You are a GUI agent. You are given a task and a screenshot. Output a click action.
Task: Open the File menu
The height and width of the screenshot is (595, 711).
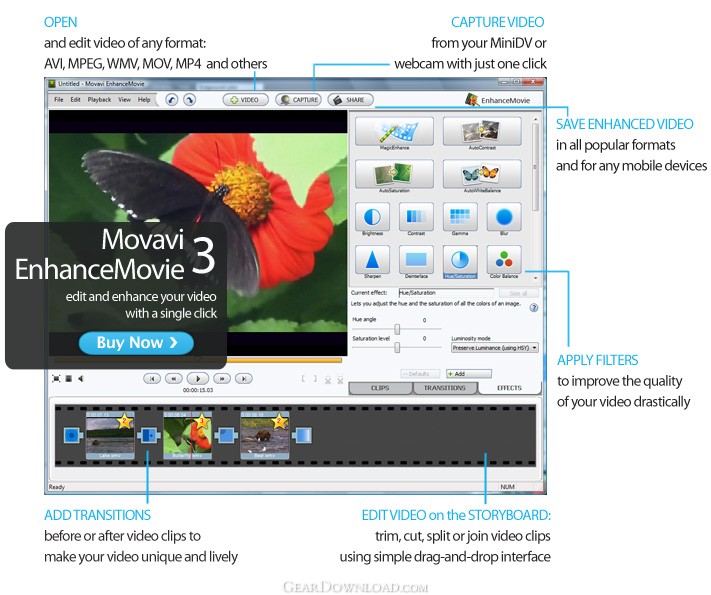tap(59, 100)
